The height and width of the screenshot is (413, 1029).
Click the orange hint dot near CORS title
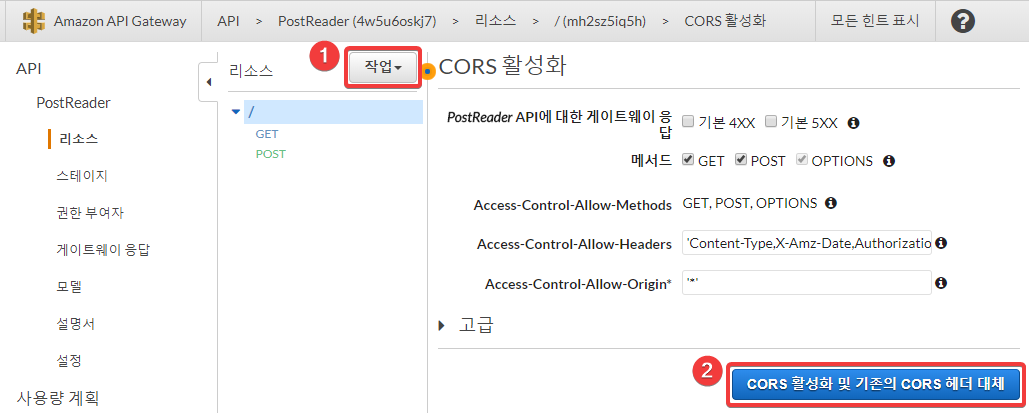click(x=429, y=71)
